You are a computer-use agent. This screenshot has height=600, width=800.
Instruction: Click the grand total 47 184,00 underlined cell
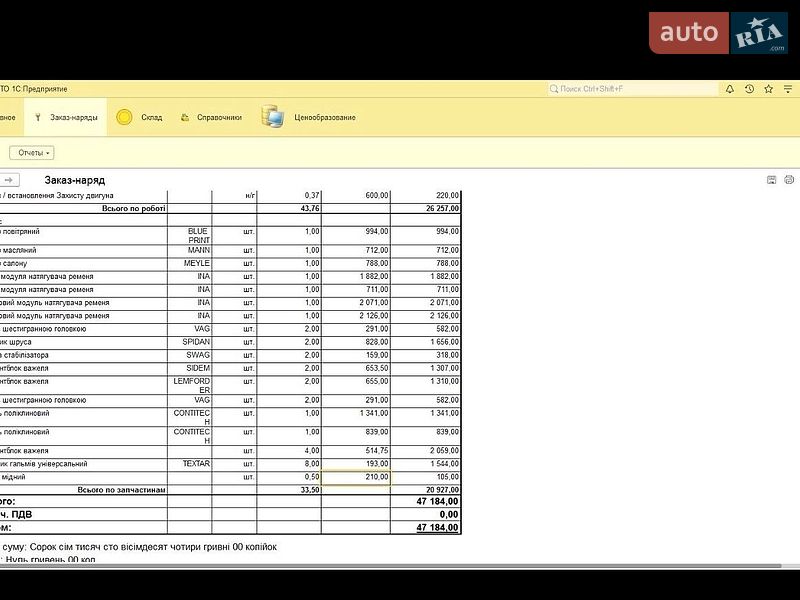pos(426,528)
